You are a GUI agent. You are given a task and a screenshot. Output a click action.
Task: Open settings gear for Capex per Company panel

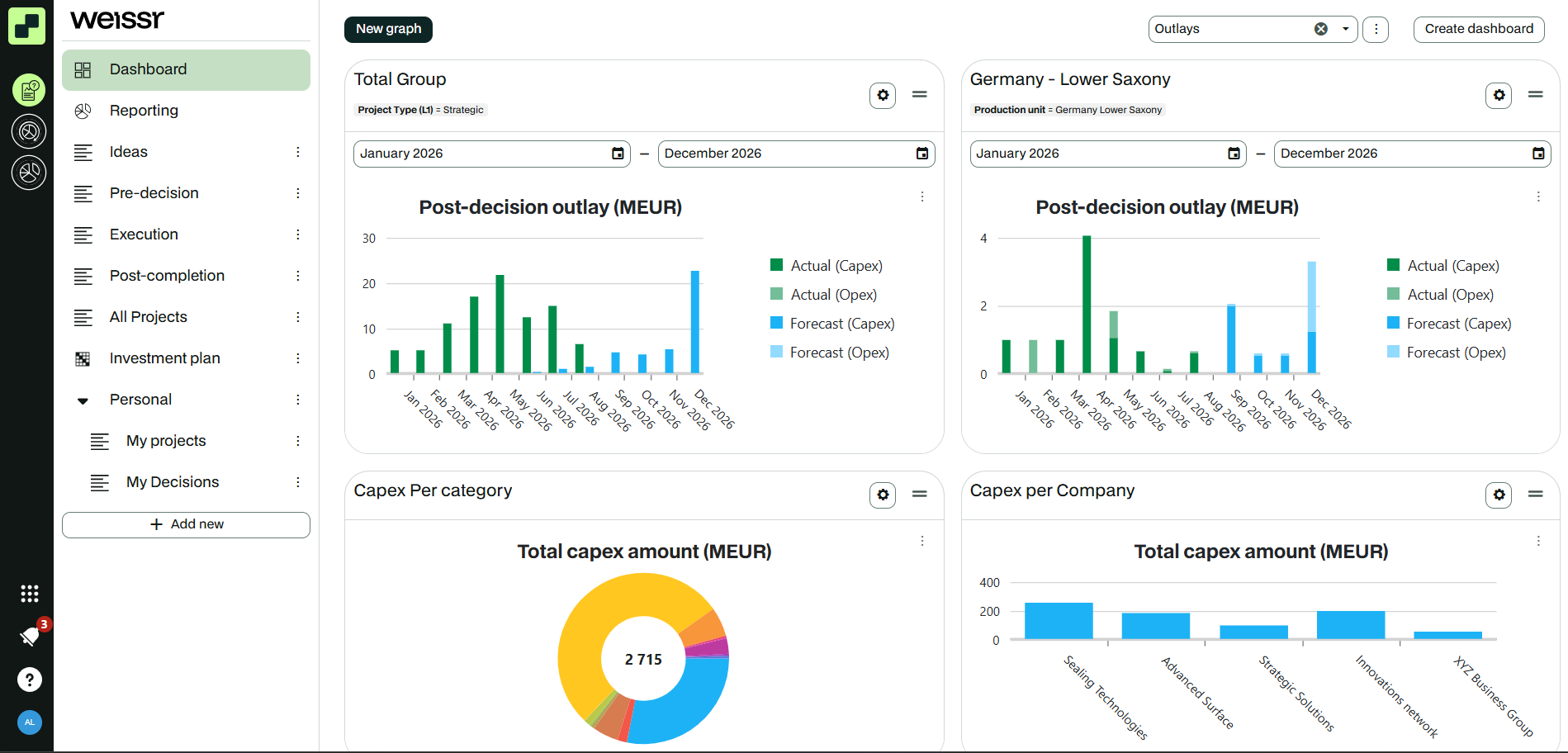point(1499,495)
